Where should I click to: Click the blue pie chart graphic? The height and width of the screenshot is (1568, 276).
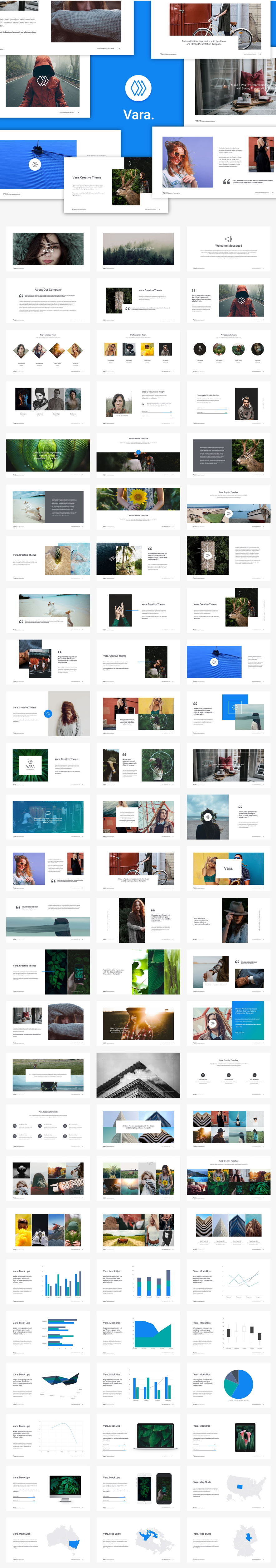238,1384
